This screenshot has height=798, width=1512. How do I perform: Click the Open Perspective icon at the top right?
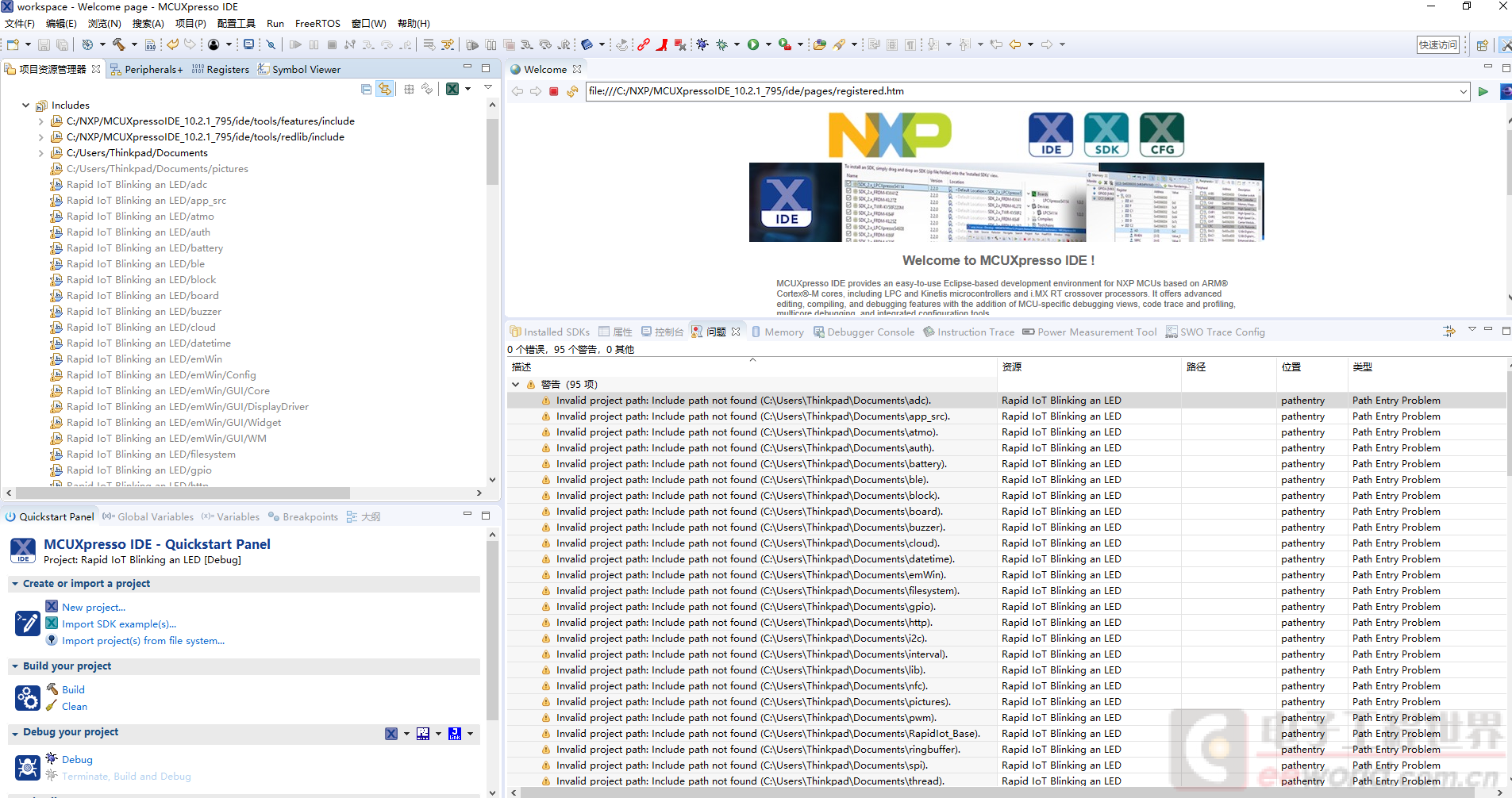click(x=1482, y=45)
